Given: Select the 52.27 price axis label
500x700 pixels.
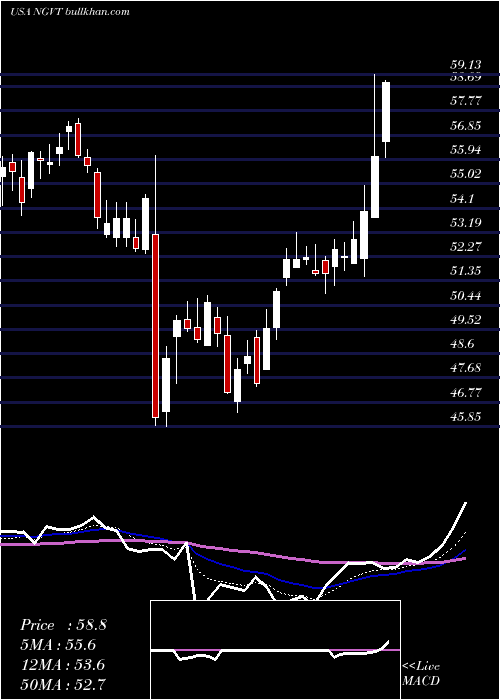Looking at the screenshot, I should click(x=465, y=247).
